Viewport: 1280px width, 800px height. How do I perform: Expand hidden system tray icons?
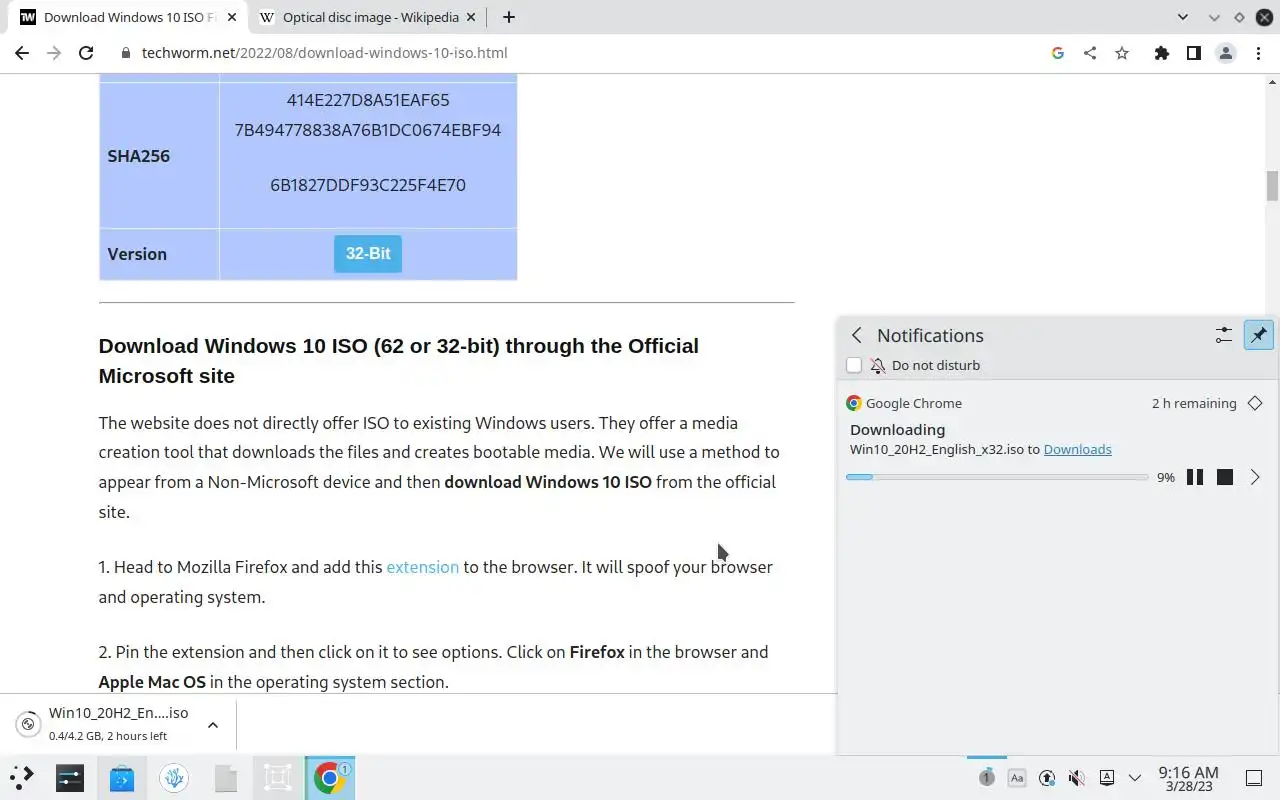coord(1135,777)
